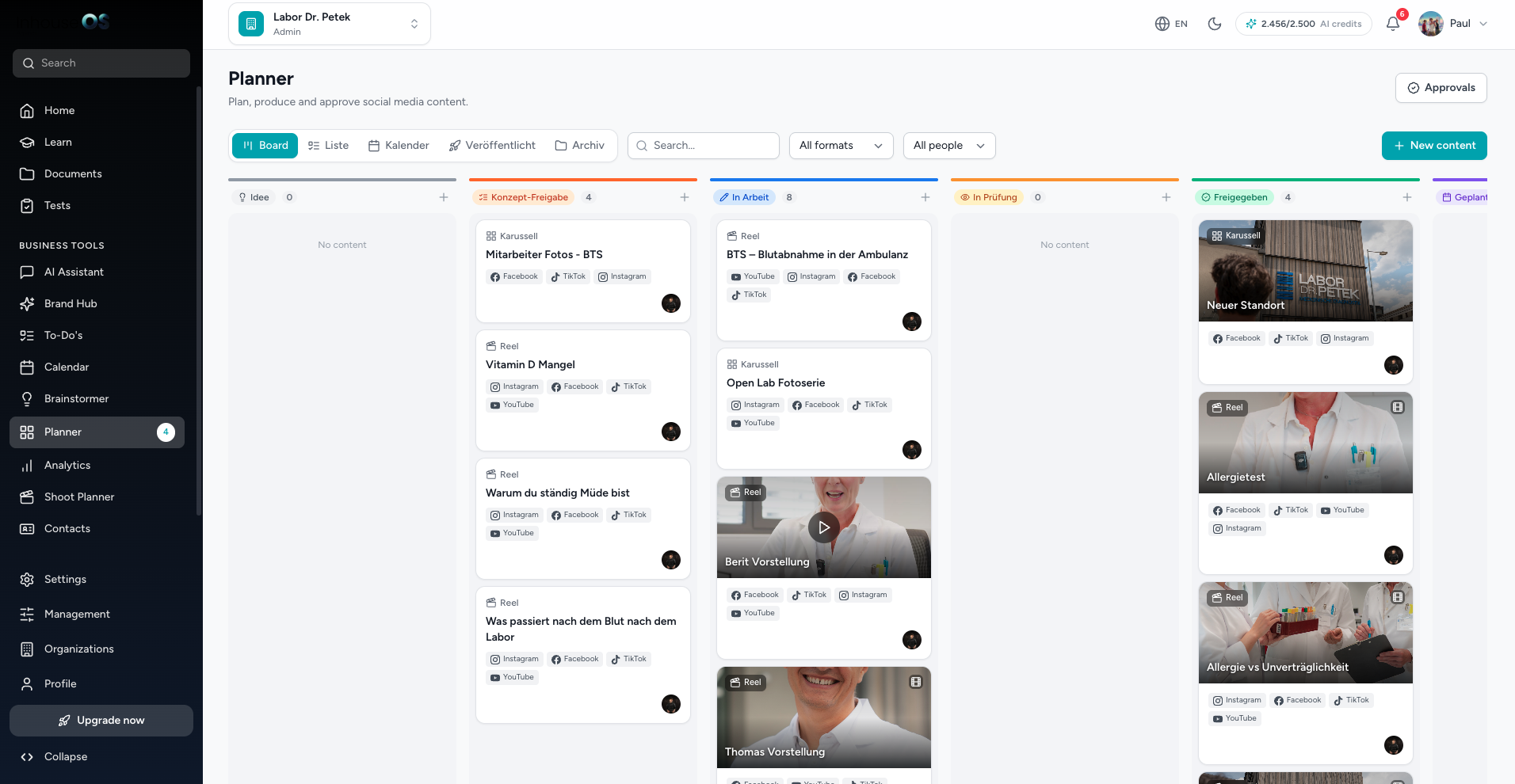Click assignee avatar on Vitamin D Mangel card

pyautogui.click(x=671, y=432)
